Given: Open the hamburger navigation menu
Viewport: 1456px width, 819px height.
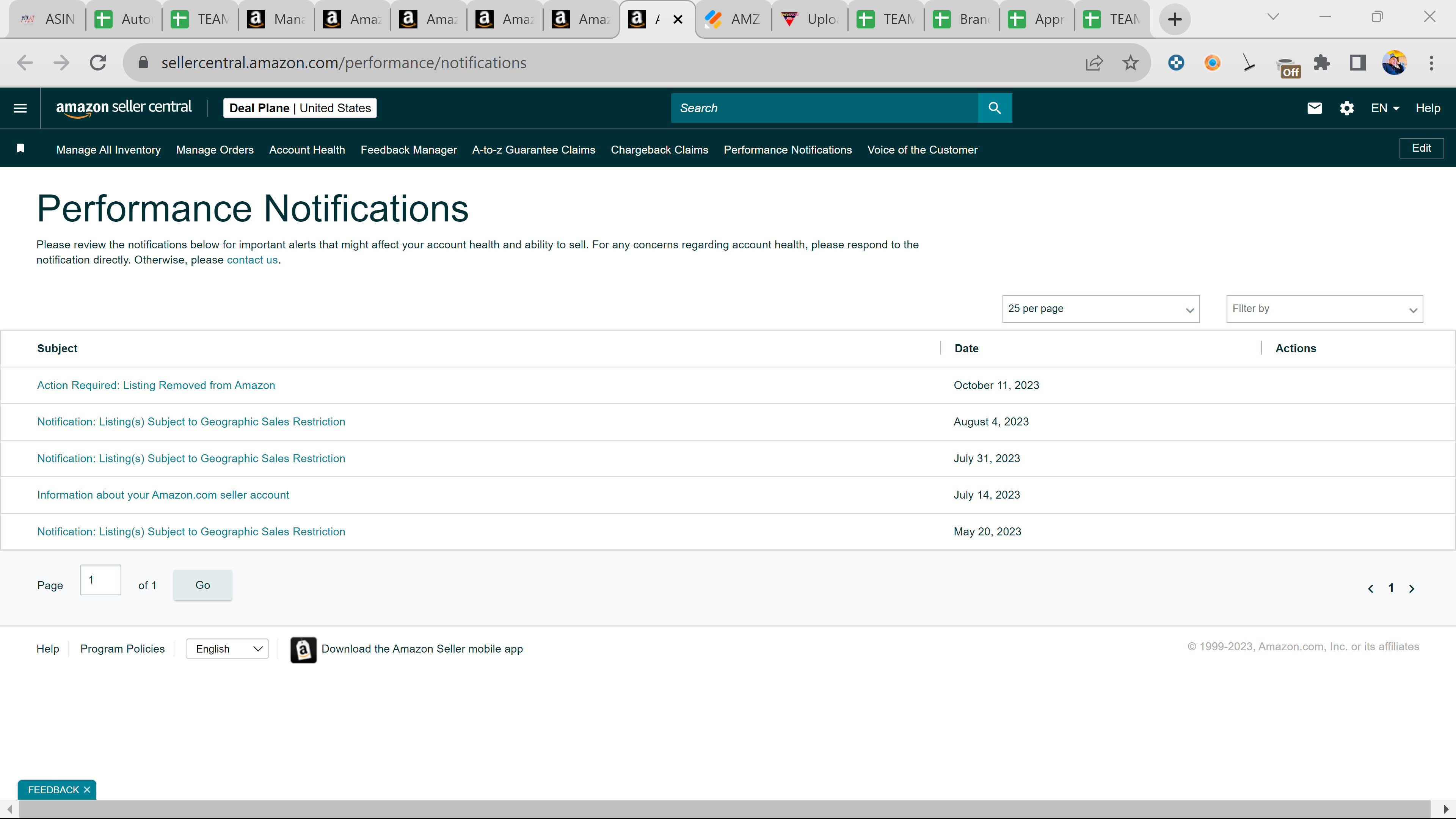Looking at the screenshot, I should coord(20,108).
